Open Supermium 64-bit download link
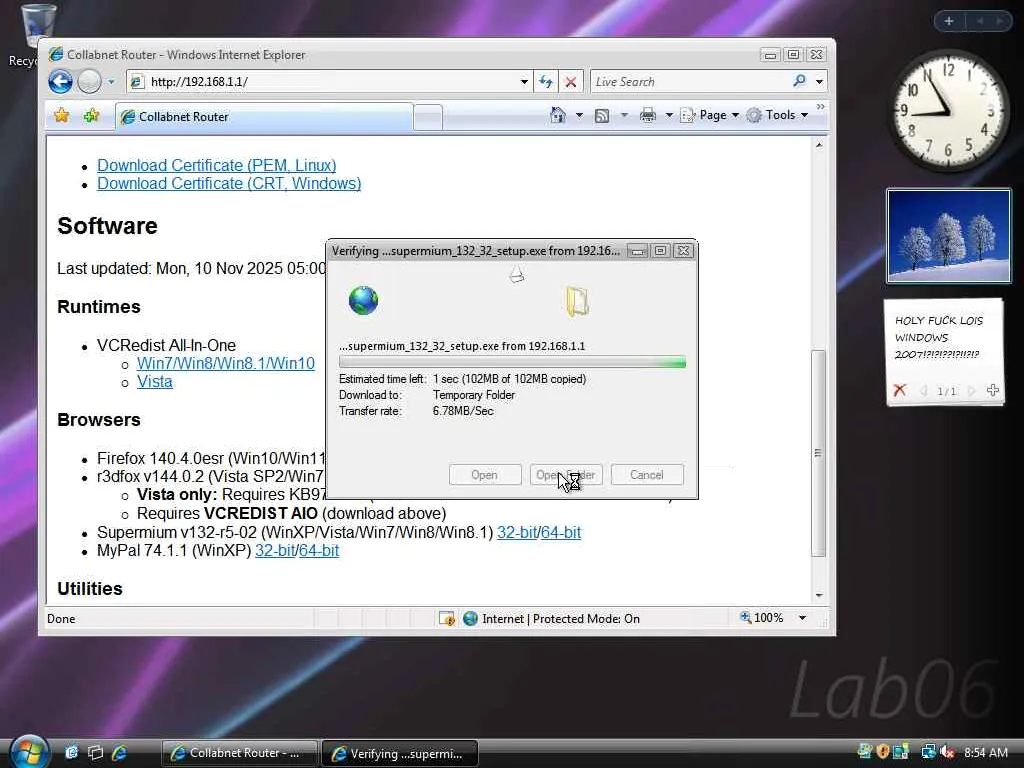The height and width of the screenshot is (768, 1024). [561, 532]
